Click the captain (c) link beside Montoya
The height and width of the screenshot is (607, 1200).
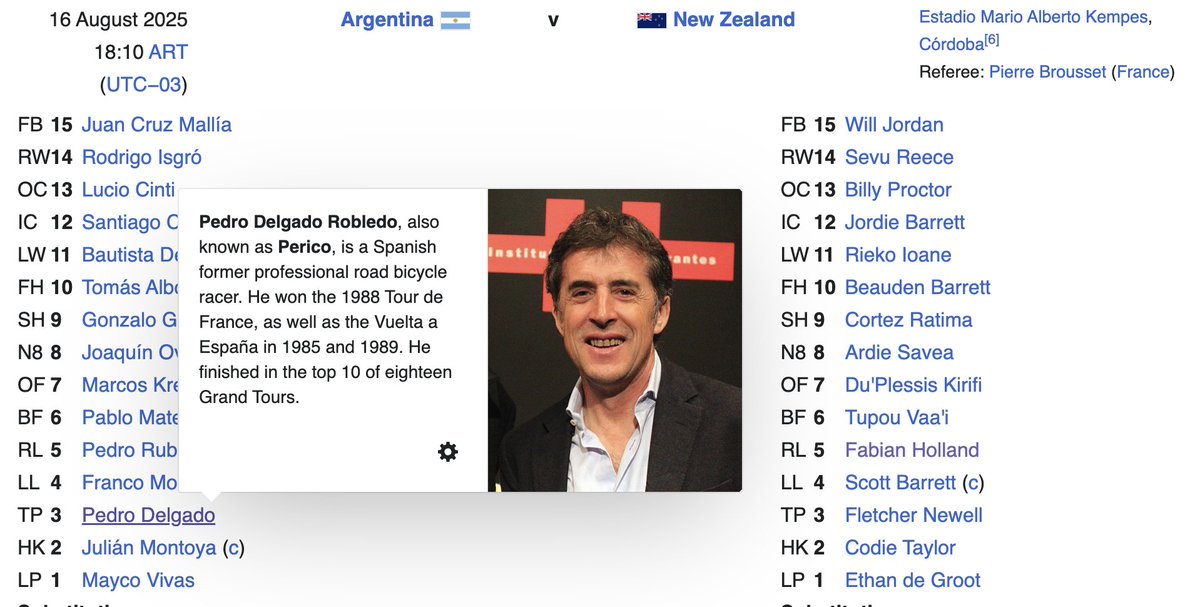[x=233, y=548]
